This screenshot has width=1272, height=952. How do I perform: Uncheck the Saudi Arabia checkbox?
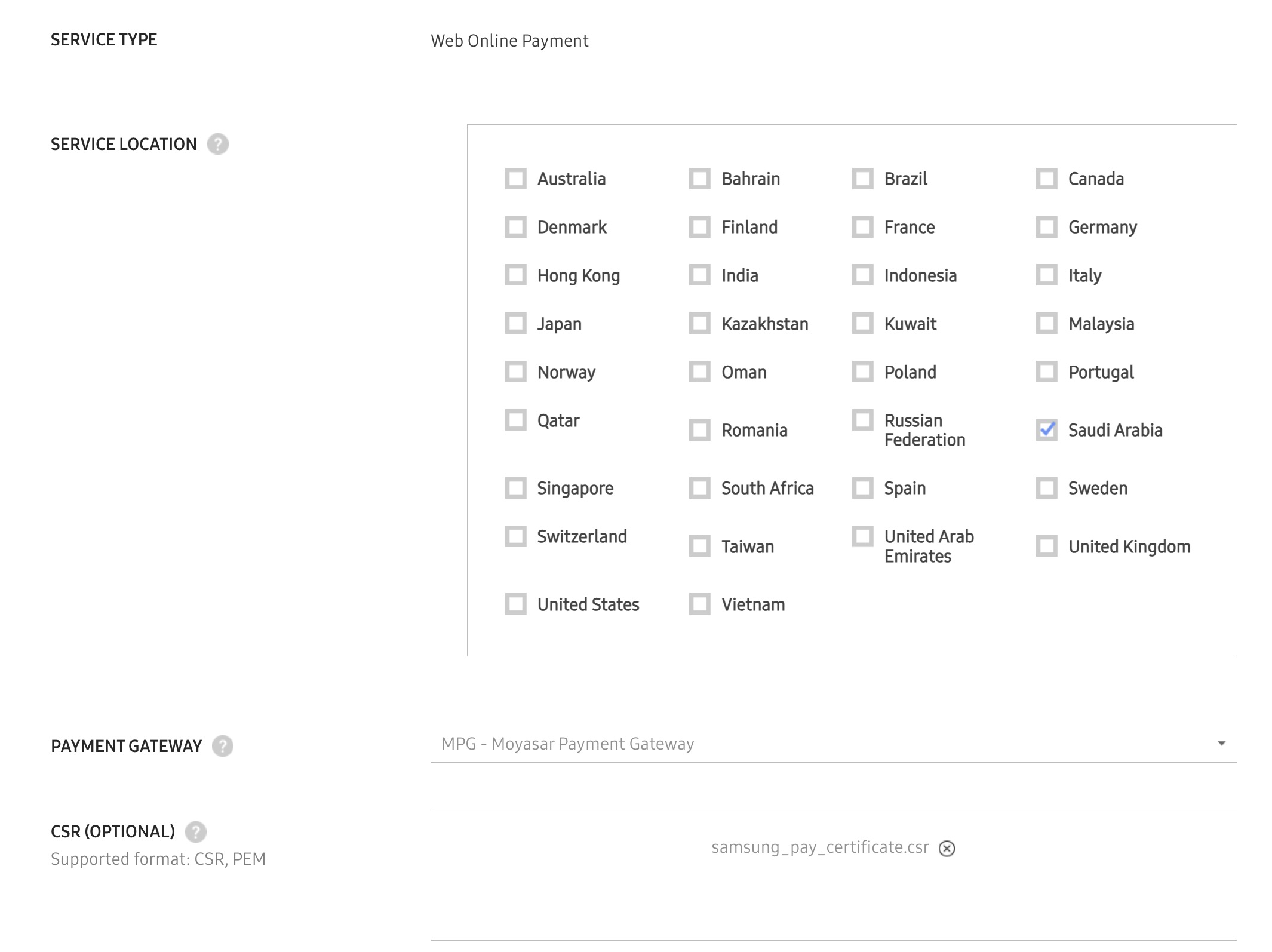(1046, 430)
